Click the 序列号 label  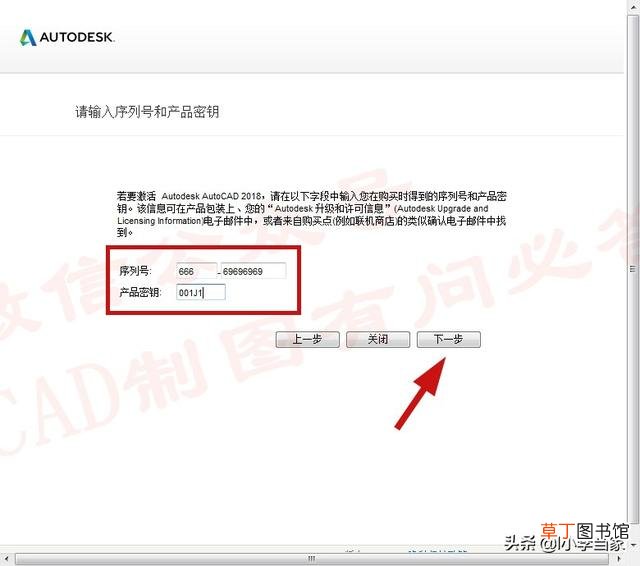point(135,271)
